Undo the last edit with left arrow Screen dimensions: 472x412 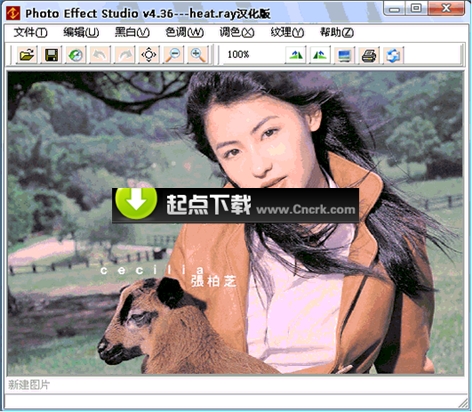point(100,55)
